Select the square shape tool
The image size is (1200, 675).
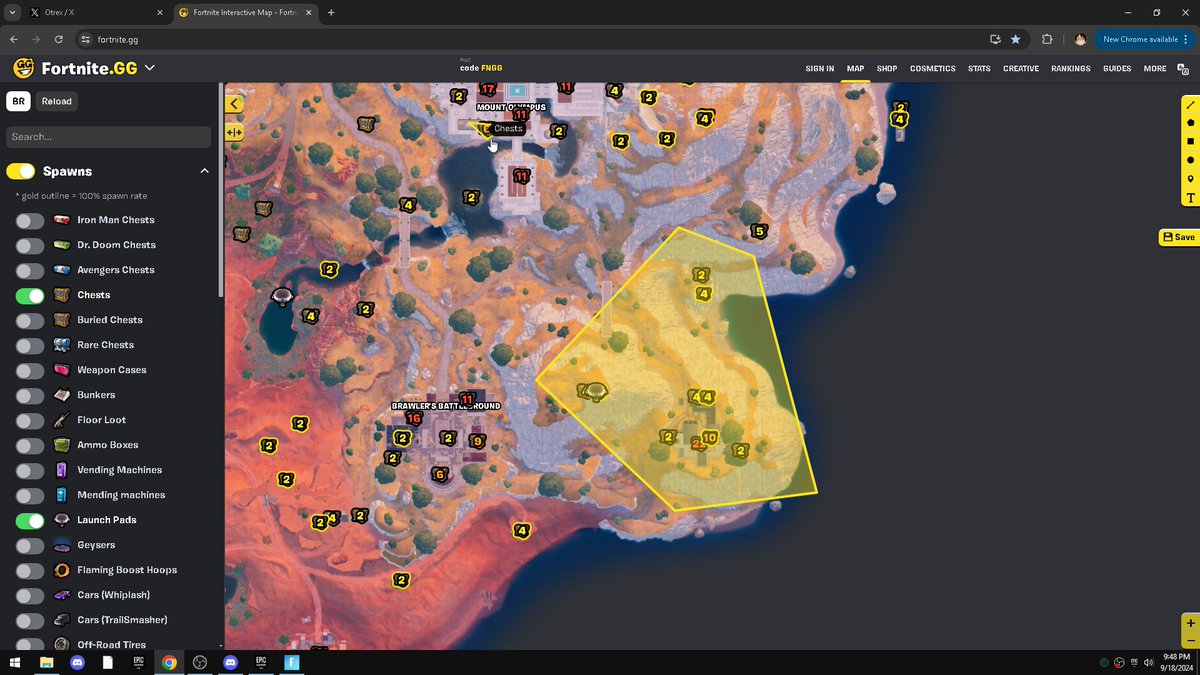(x=1190, y=142)
